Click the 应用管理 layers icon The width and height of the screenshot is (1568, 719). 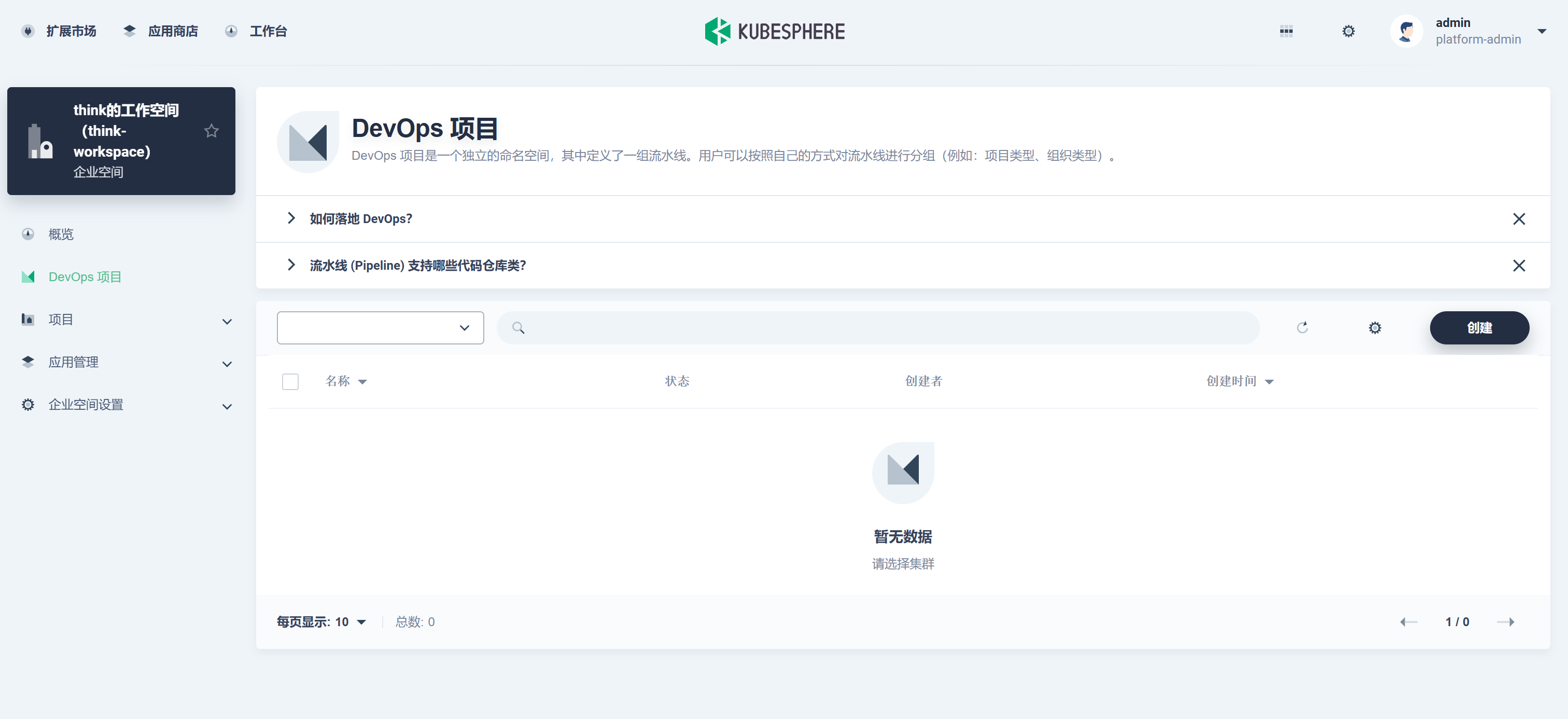tap(28, 362)
